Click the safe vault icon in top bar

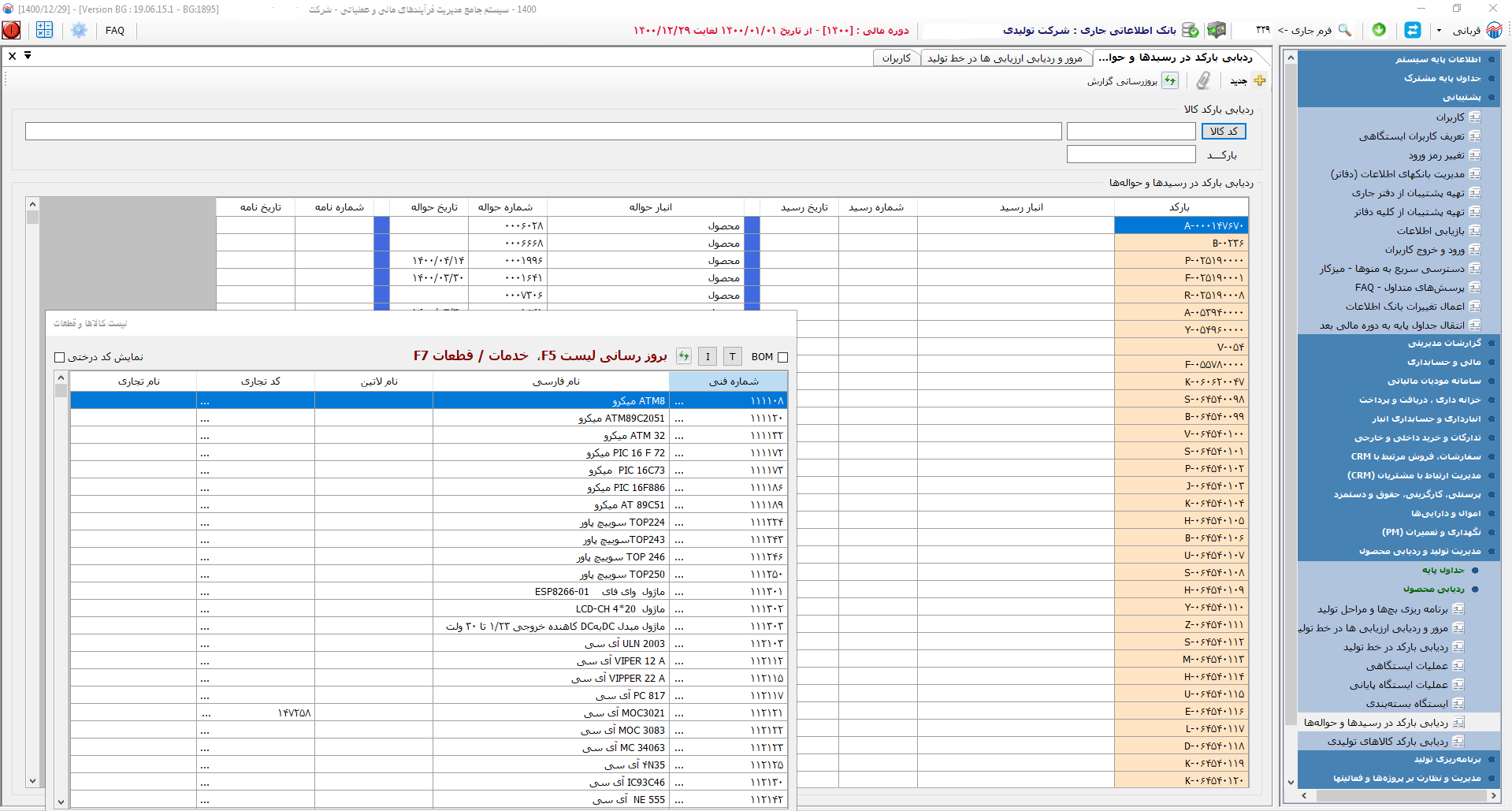point(1217,30)
